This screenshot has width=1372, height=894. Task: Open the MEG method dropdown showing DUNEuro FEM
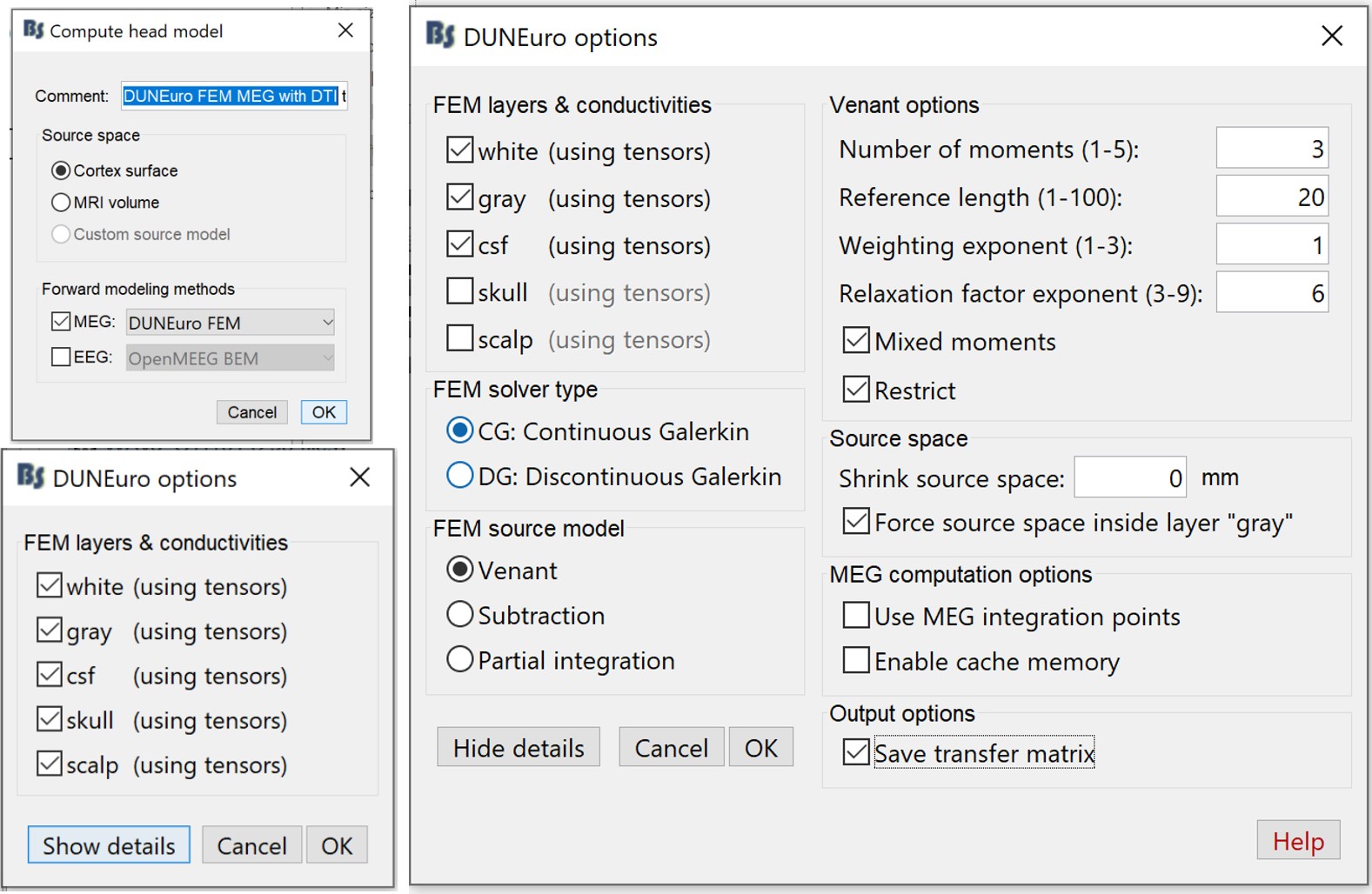(231, 323)
